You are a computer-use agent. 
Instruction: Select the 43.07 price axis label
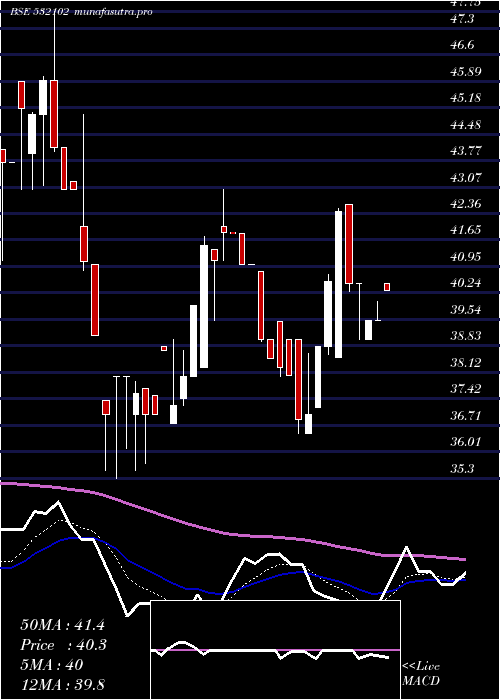pos(466,177)
